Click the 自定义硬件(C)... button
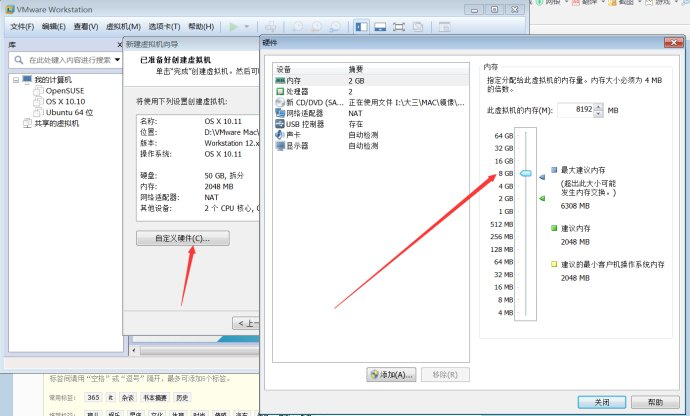 click(183, 238)
